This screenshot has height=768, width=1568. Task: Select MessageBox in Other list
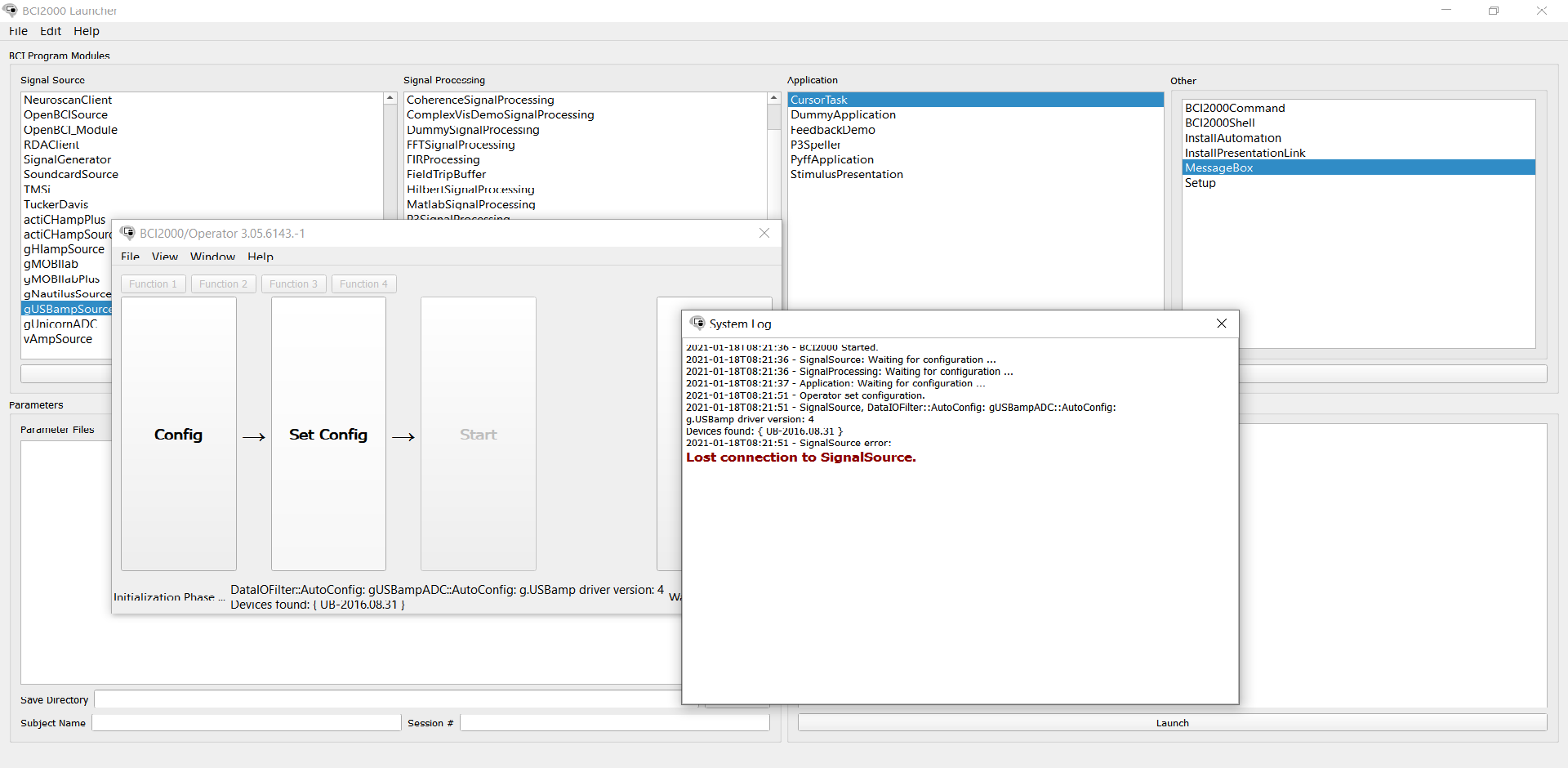pos(1359,167)
